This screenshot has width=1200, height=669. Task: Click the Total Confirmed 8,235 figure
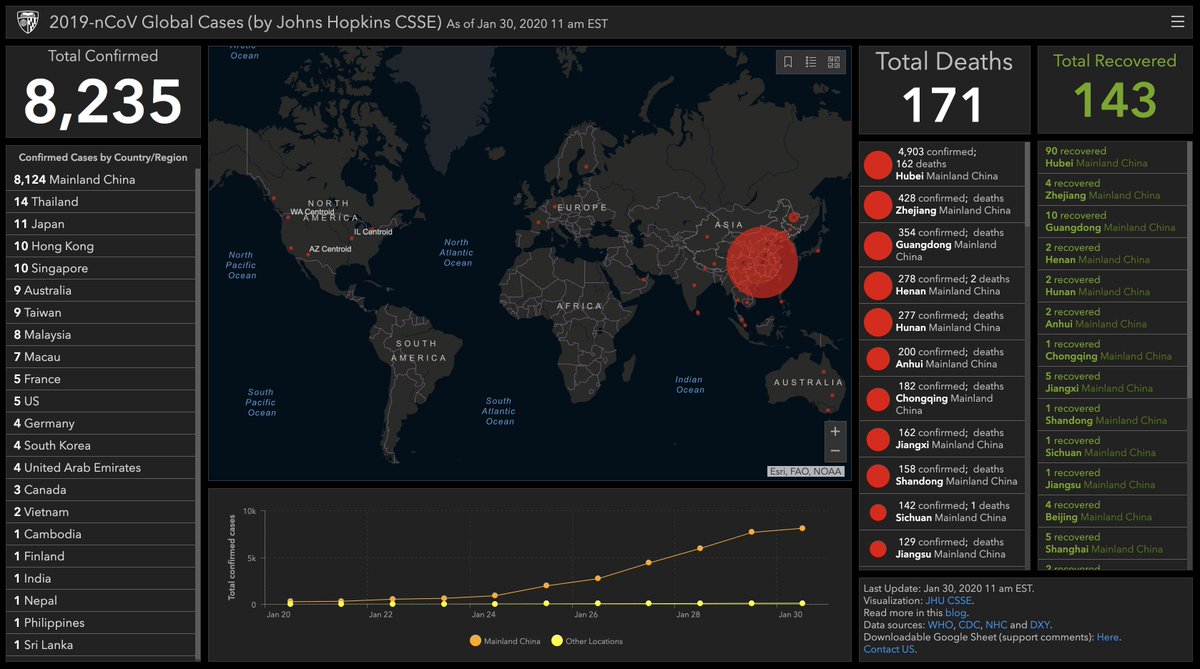tap(103, 102)
